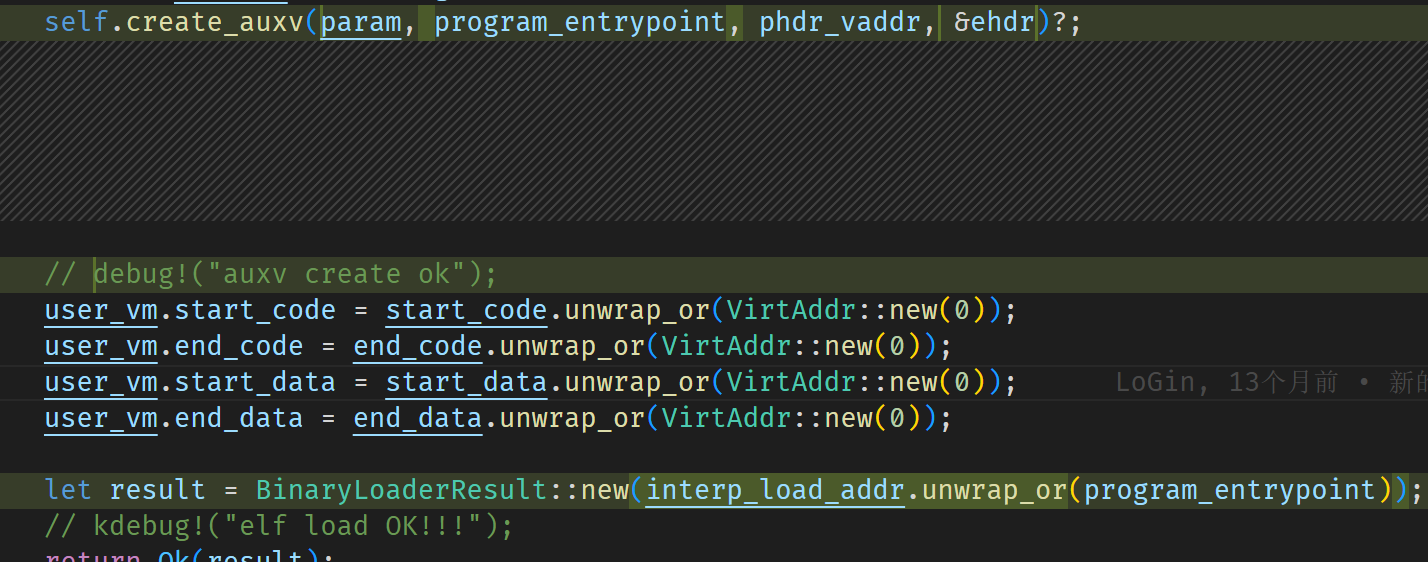Click the self keyword on the first line
This screenshot has width=1428, height=562.
click(x=76, y=22)
